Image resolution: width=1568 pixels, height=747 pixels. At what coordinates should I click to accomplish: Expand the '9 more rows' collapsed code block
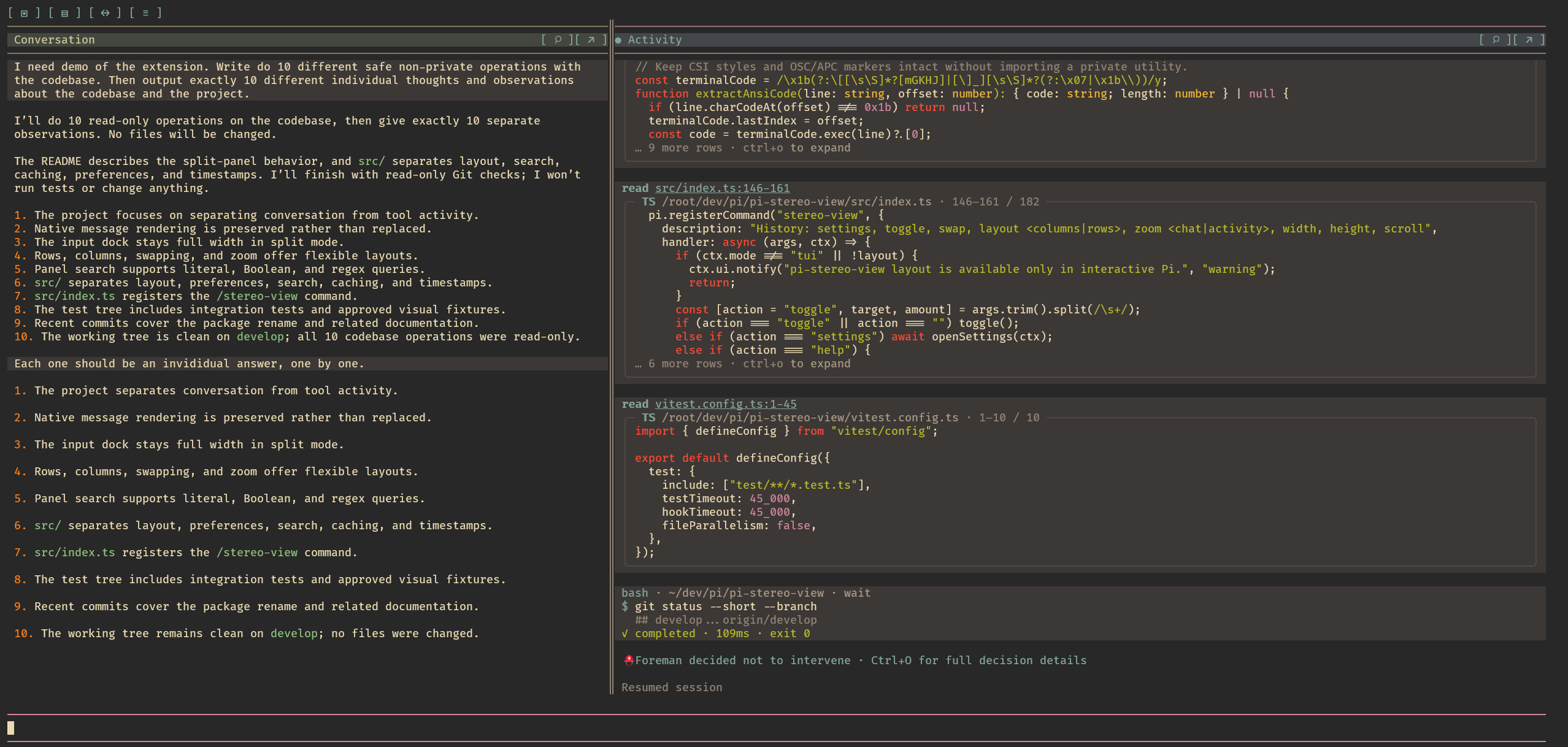pos(742,148)
